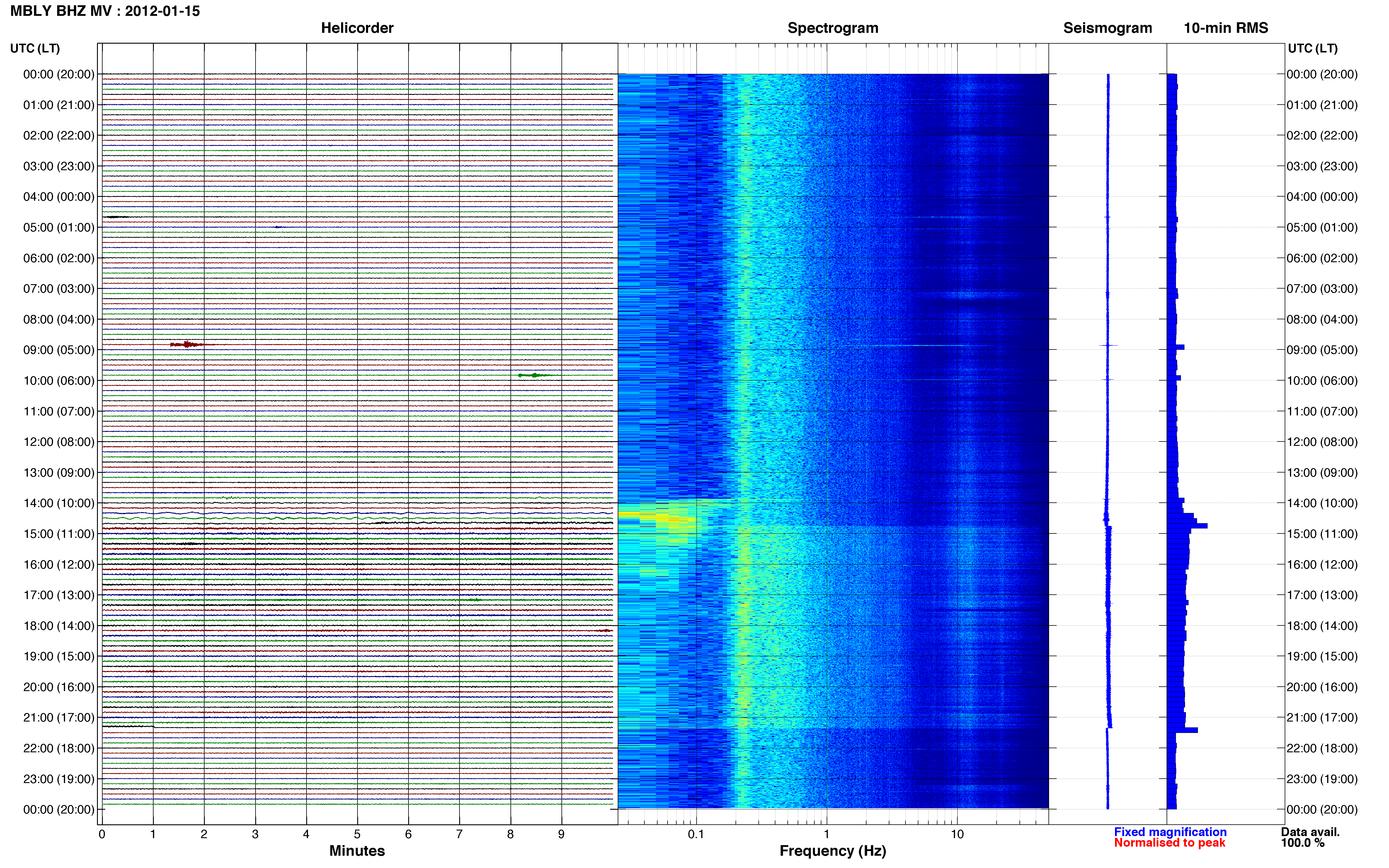The height and width of the screenshot is (868, 1389).
Task: Click the left '01:00 (21:00)' time label
Action: (x=59, y=105)
